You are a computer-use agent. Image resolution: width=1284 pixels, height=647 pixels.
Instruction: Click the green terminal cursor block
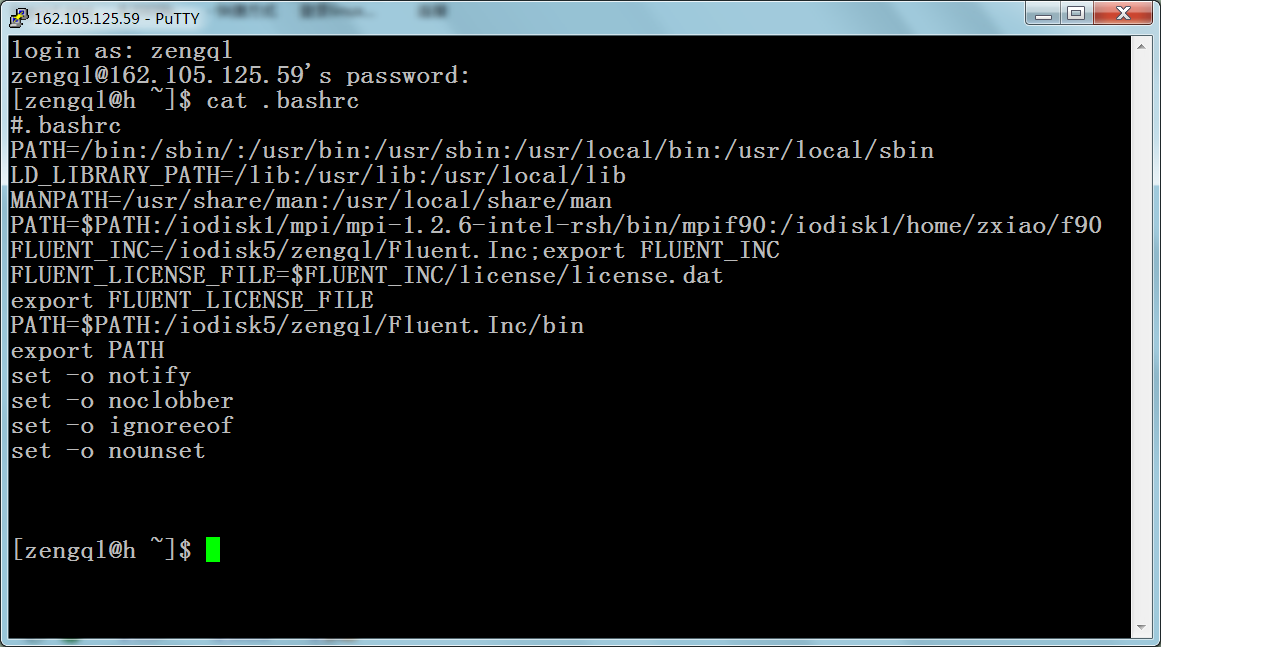pyautogui.click(x=213, y=548)
